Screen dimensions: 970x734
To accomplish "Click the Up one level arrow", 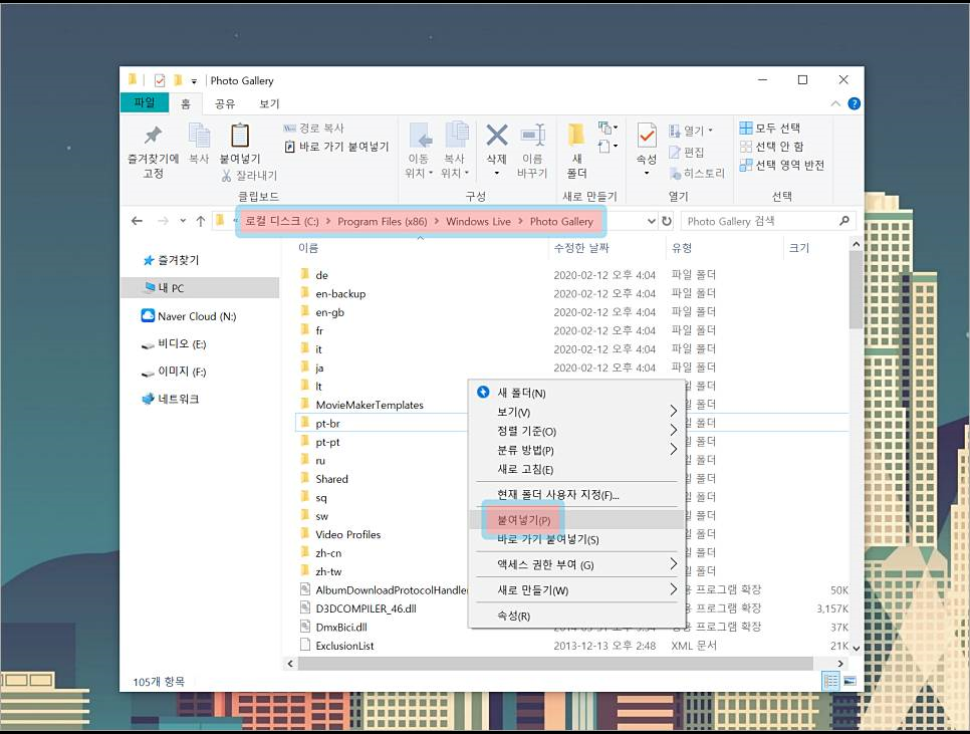I will point(200,221).
